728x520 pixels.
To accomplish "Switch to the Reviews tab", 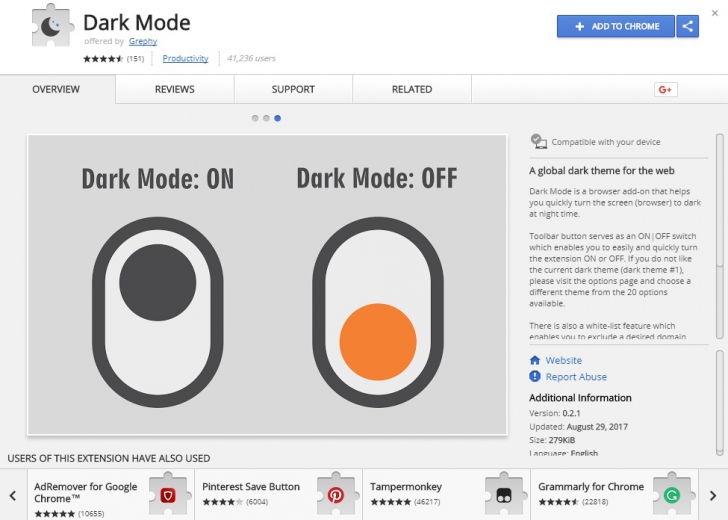I will pyautogui.click(x=175, y=89).
